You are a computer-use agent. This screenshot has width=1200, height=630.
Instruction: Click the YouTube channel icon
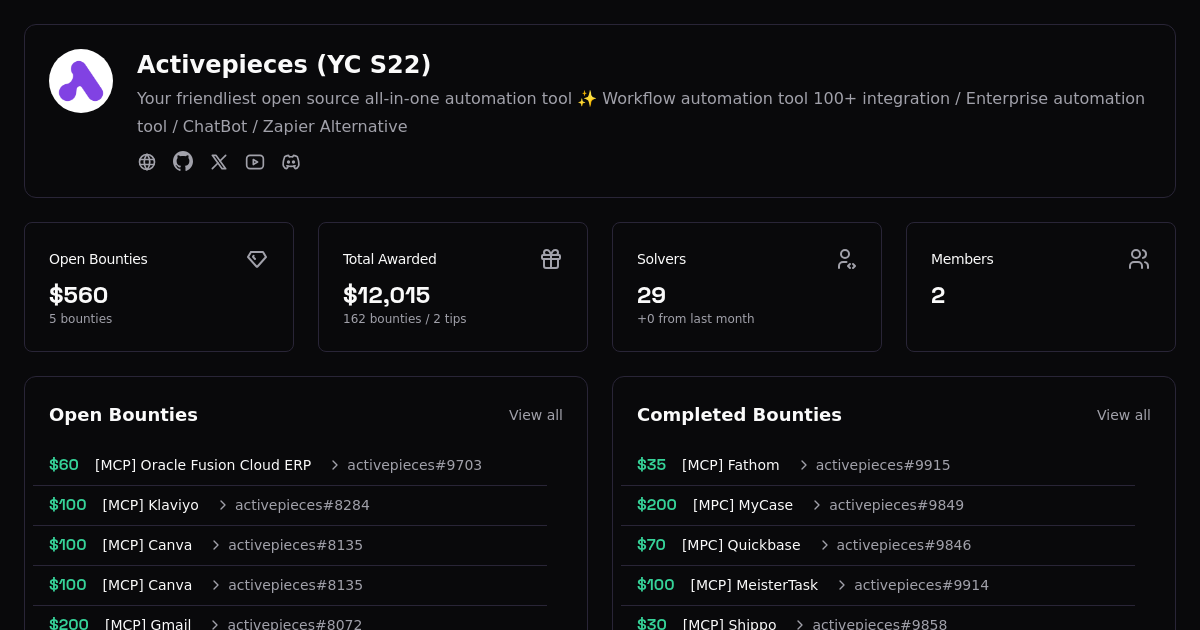tap(255, 162)
